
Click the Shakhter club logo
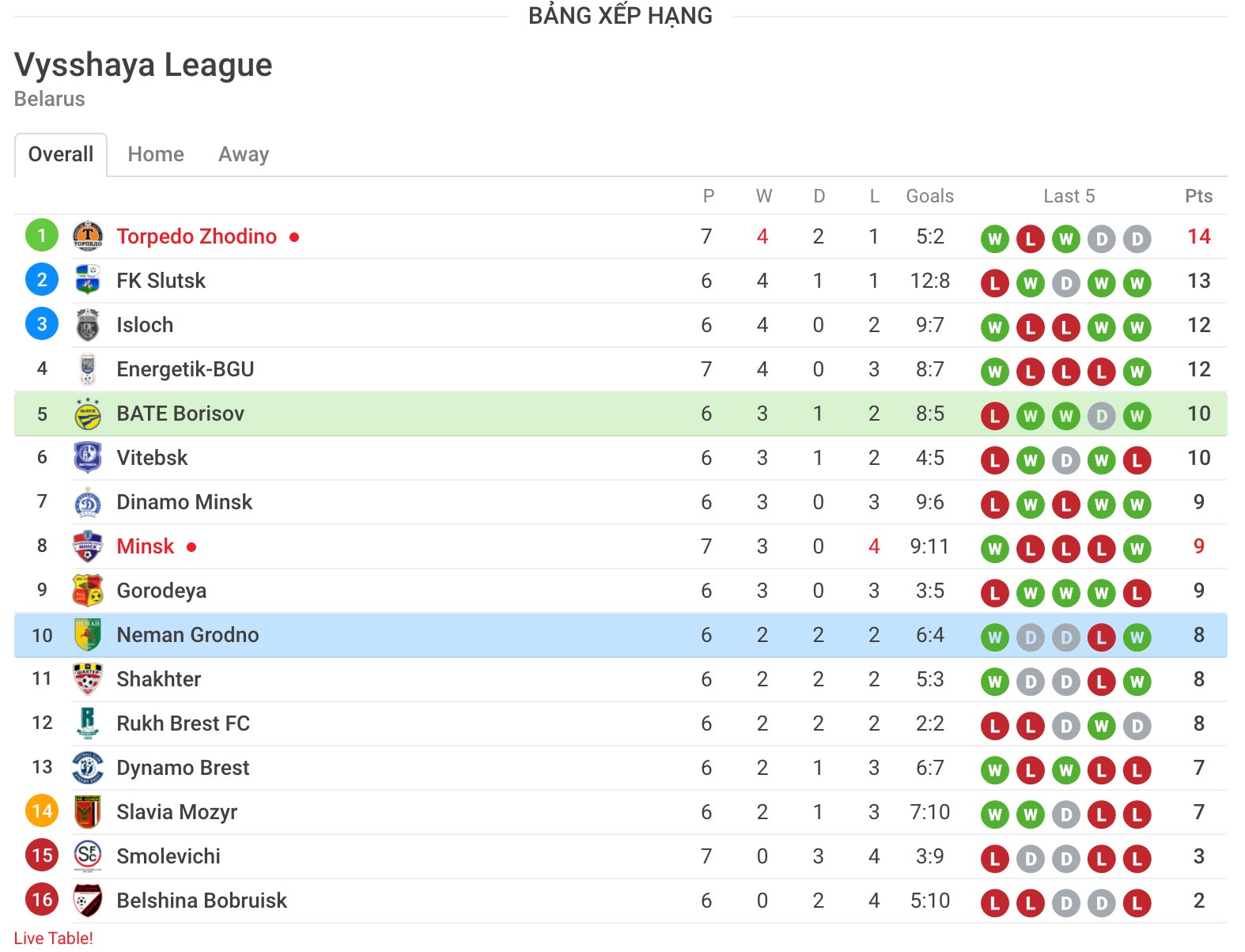88,678
